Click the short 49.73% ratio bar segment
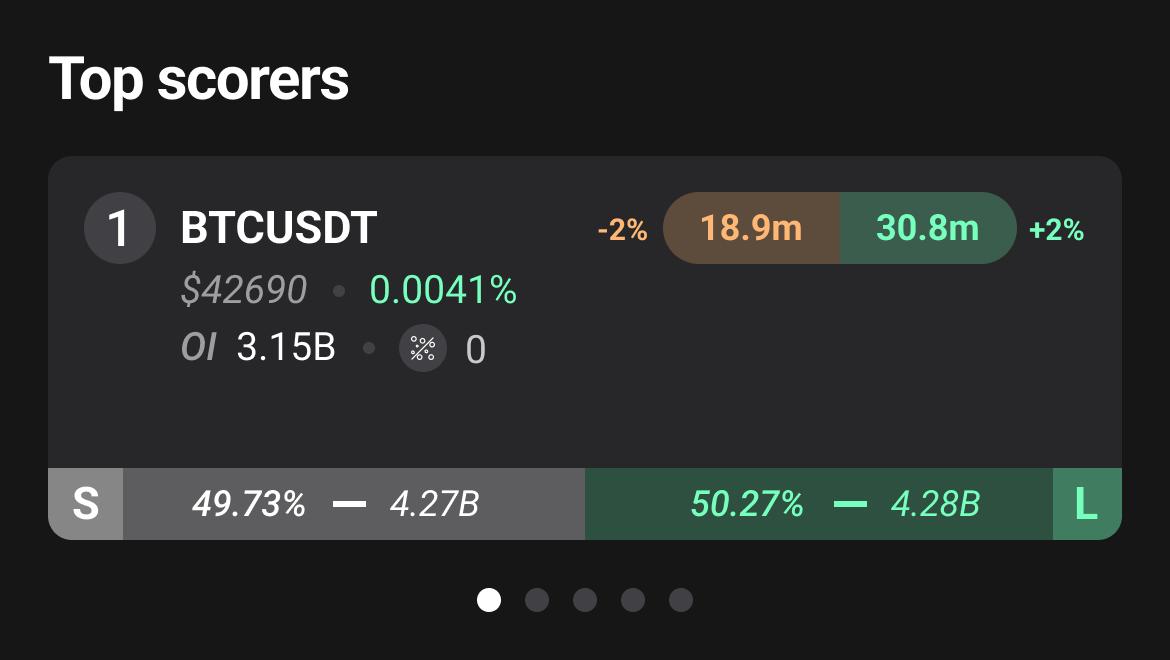 point(354,504)
